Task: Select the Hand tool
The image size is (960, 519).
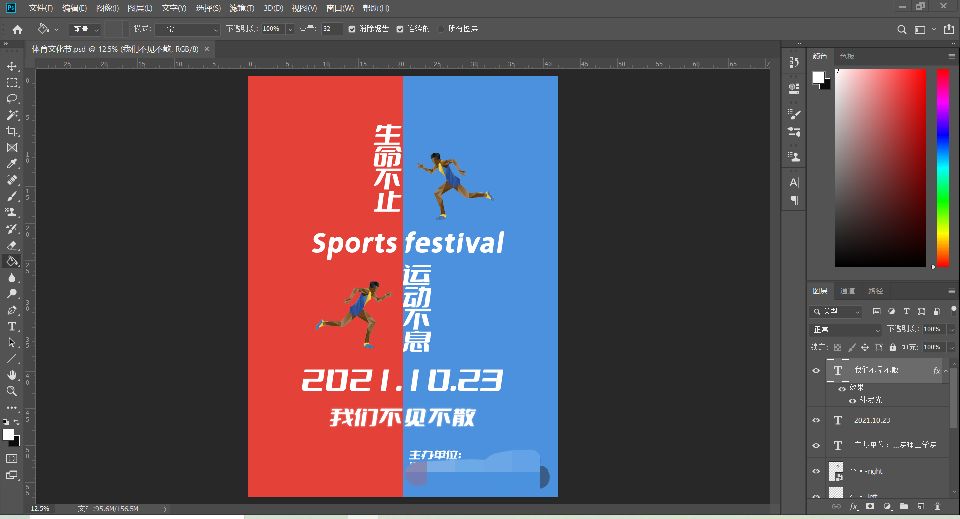Action: [12, 375]
